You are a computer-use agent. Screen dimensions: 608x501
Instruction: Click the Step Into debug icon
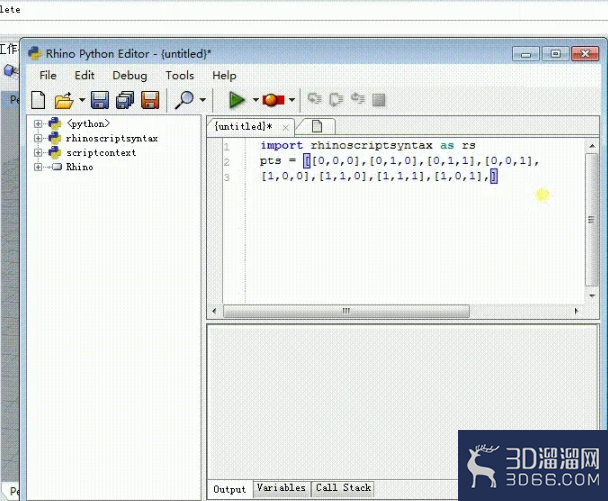(314, 99)
